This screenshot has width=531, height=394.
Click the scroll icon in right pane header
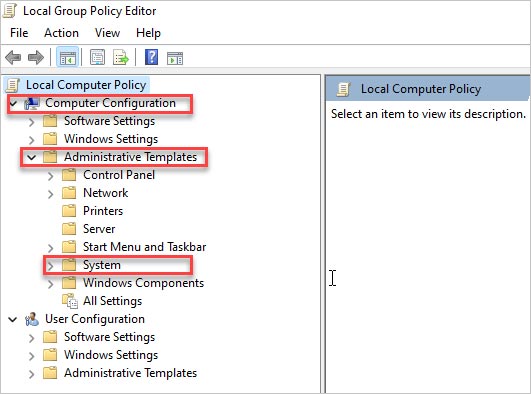(x=343, y=89)
